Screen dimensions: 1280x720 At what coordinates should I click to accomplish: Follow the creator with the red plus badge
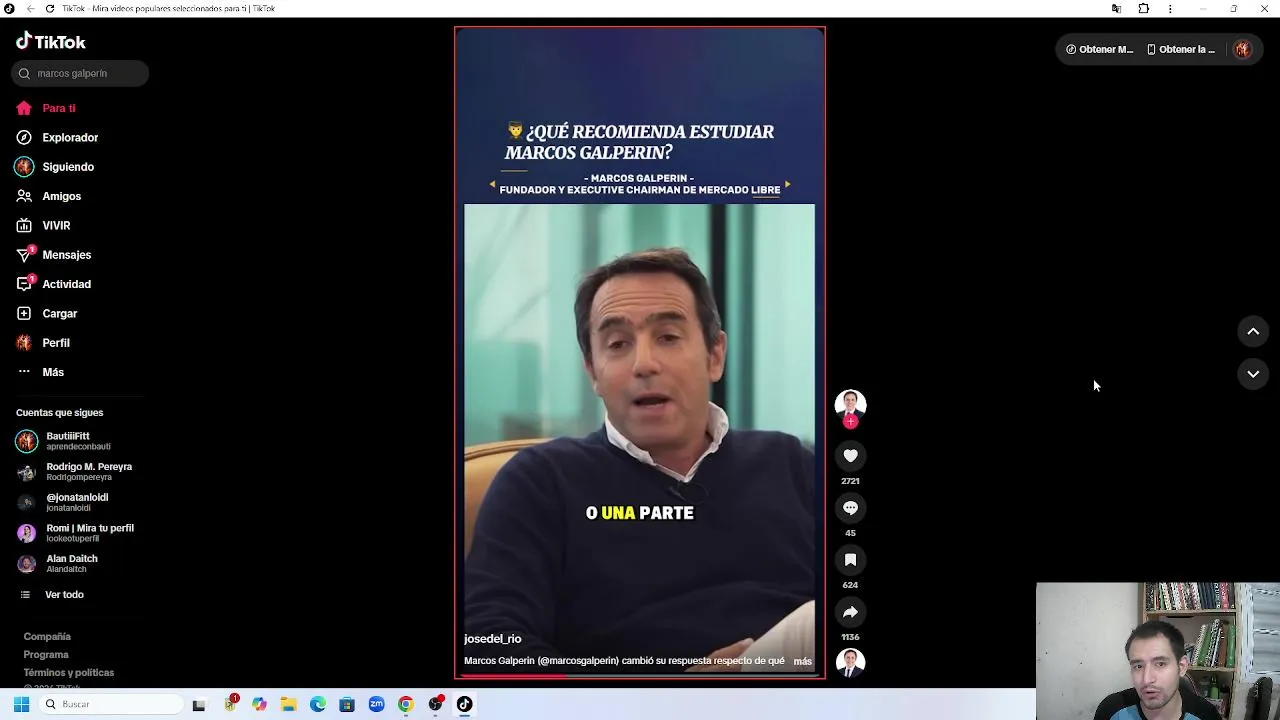[850, 422]
